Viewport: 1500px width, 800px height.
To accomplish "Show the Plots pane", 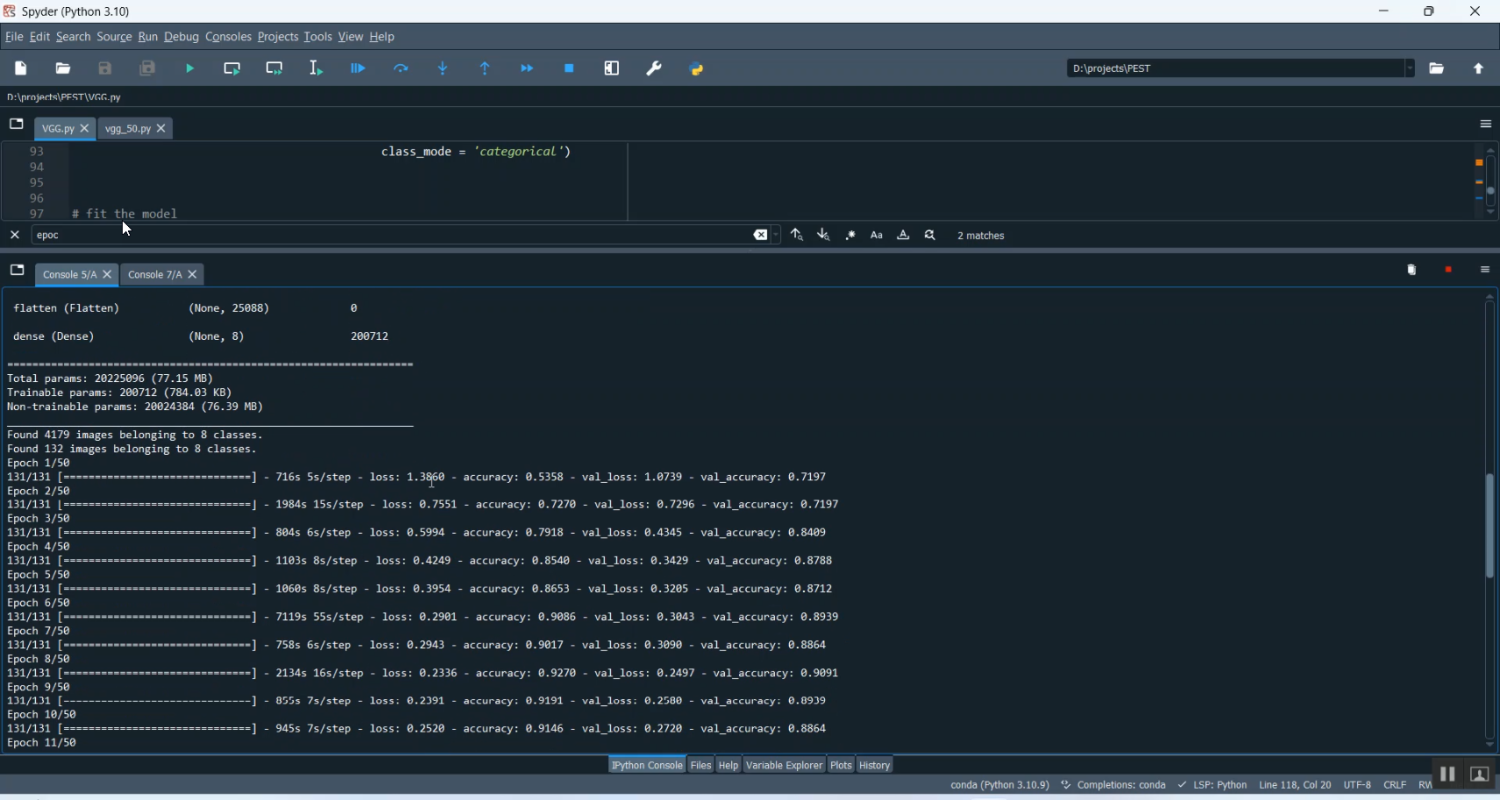I will [x=841, y=766].
